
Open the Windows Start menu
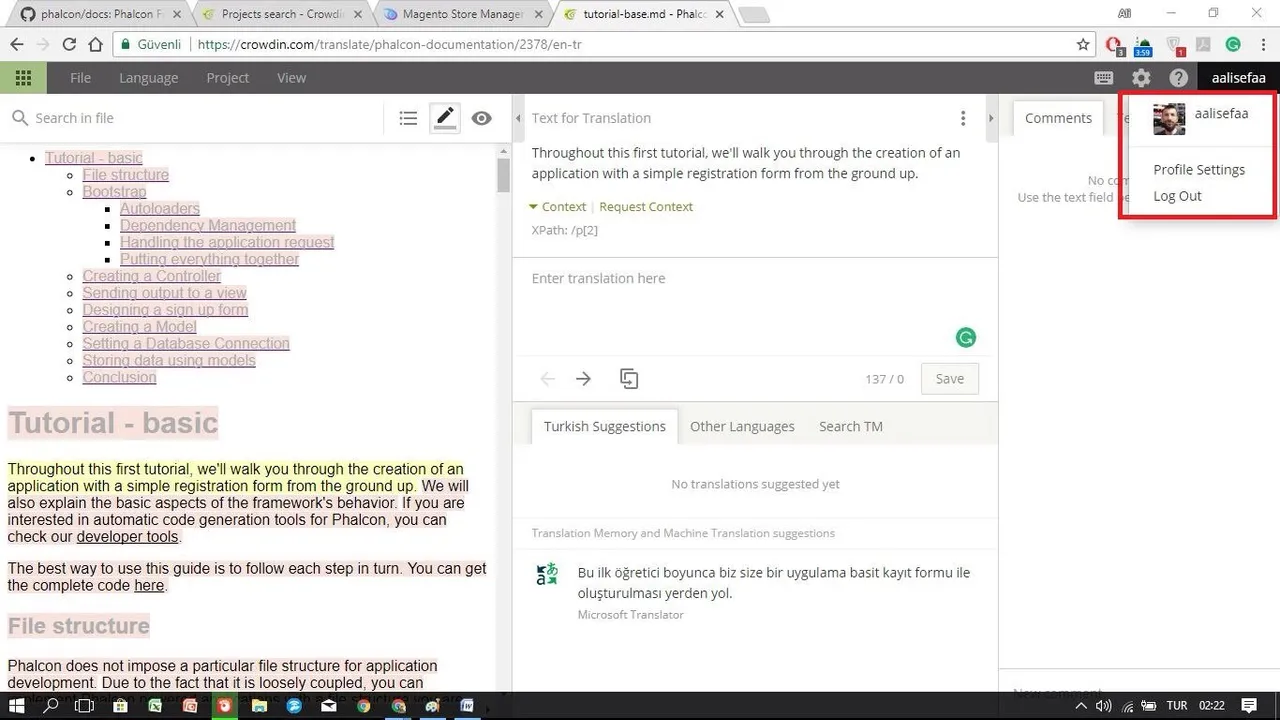17,705
